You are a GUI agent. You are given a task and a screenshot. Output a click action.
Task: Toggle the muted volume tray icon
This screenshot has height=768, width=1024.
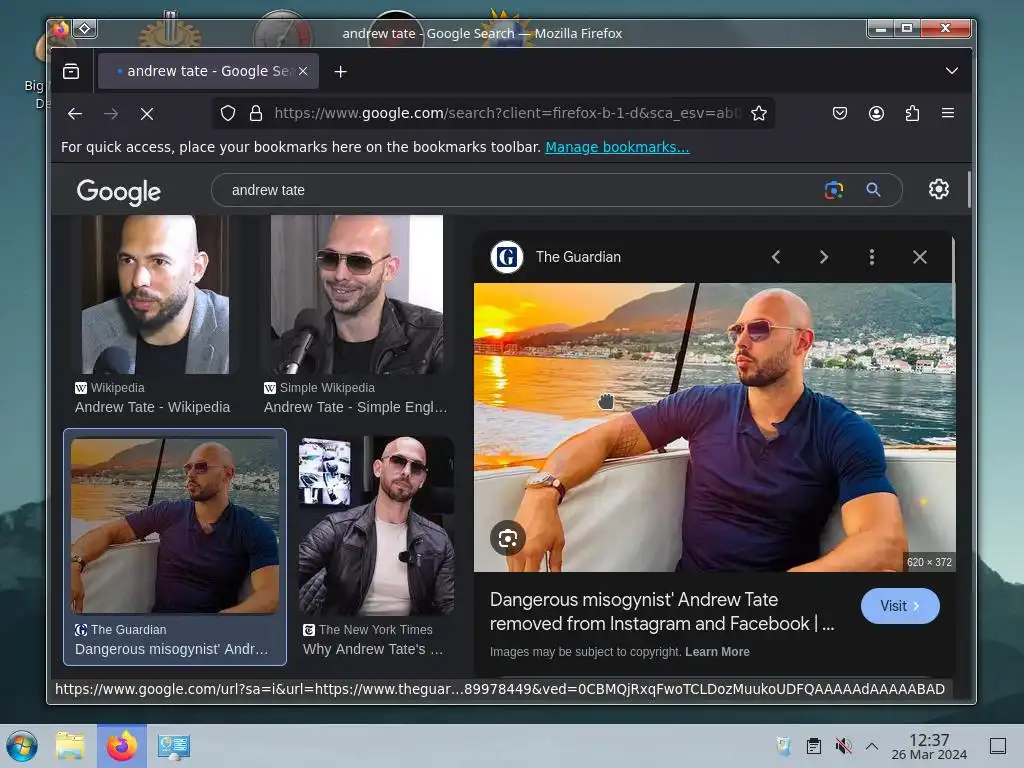(x=843, y=746)
